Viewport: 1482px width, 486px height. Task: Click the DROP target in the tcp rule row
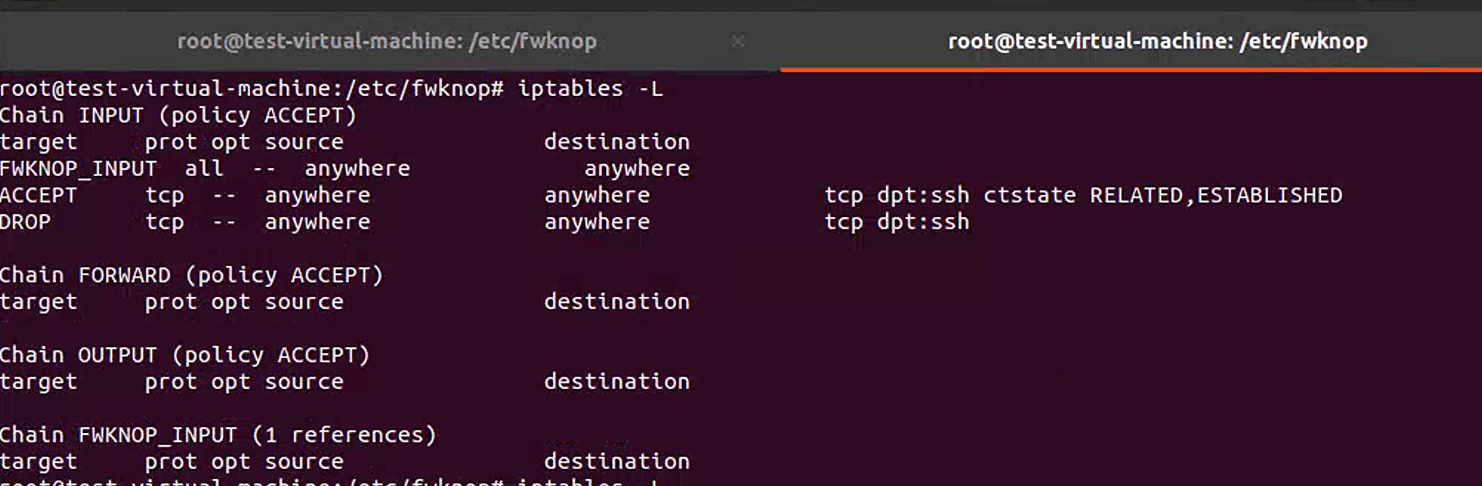[x=25, y=222]
